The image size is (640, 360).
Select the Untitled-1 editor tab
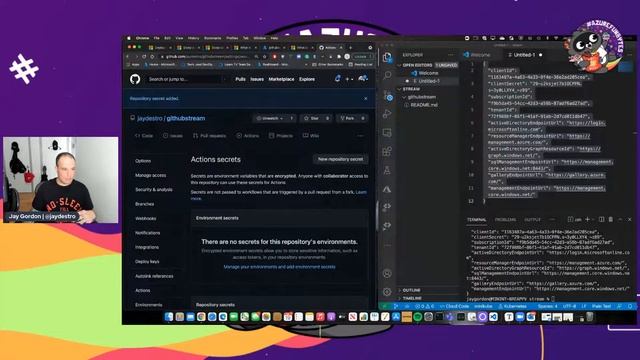524,55
